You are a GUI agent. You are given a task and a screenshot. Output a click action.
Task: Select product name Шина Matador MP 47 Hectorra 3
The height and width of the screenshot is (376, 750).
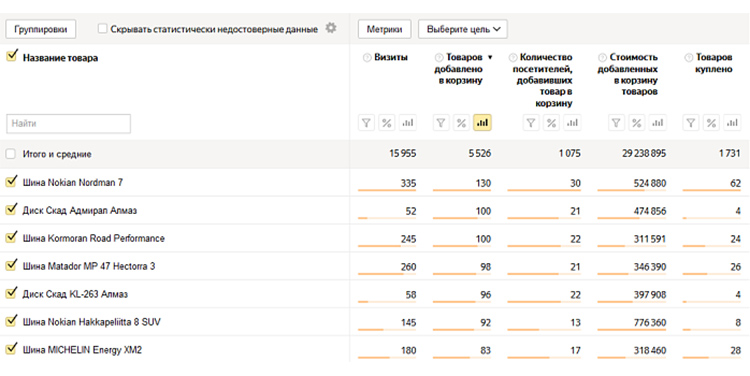point(89,266)
